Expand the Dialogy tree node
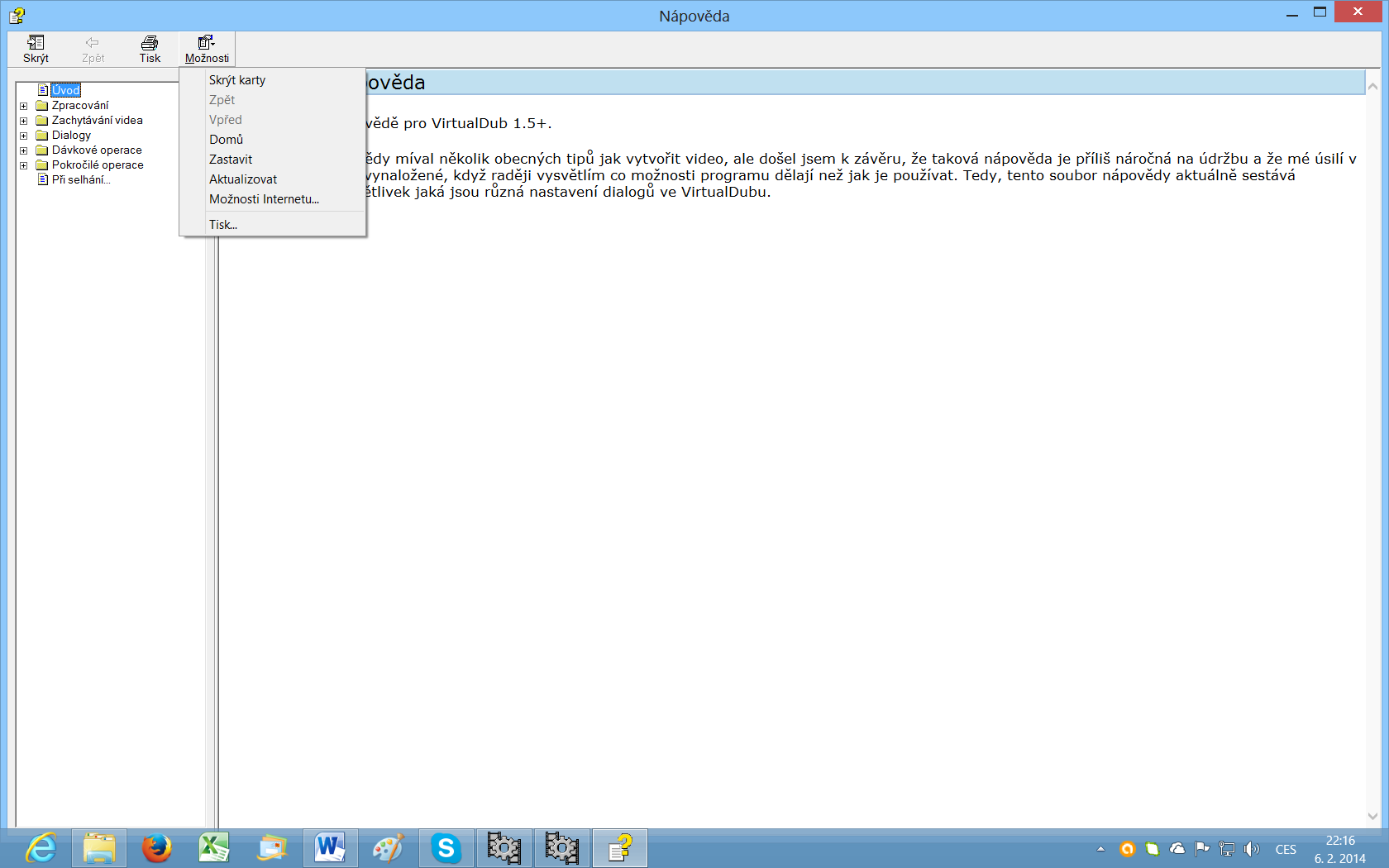 tap(24, 136)
